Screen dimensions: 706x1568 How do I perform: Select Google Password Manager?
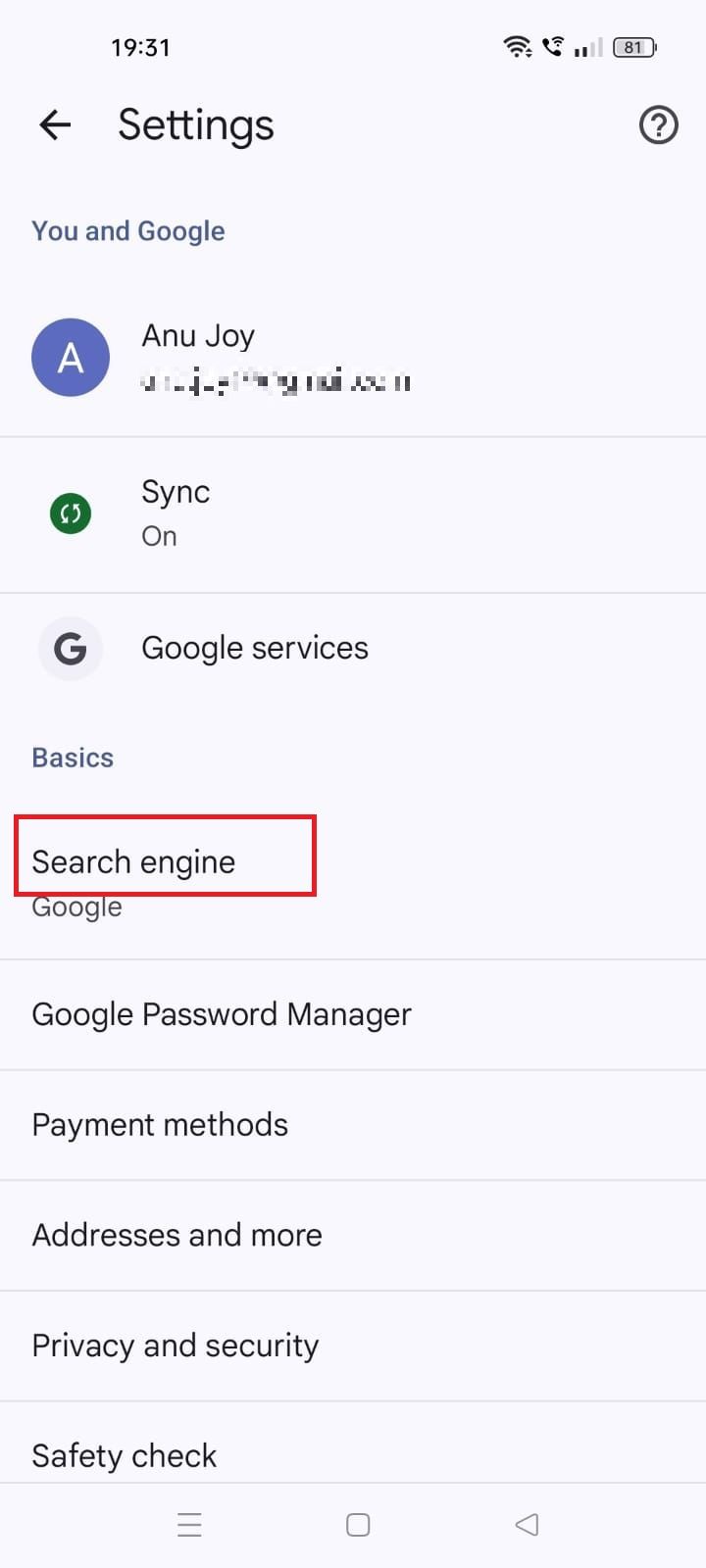point(222,1013)
